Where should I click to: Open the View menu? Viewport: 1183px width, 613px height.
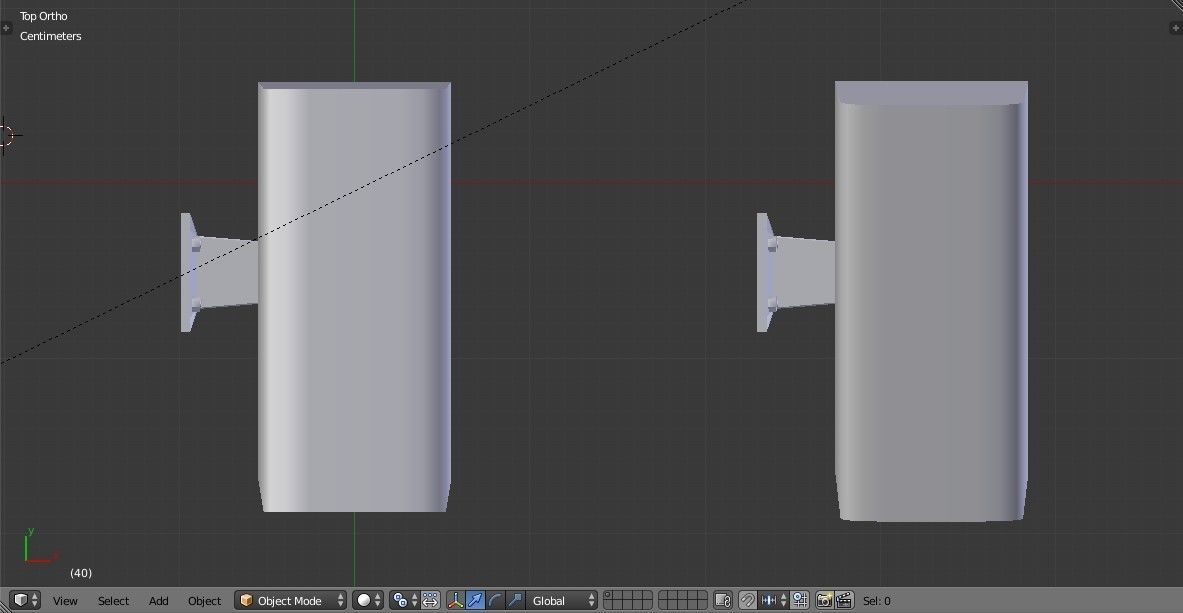point(64,600)
